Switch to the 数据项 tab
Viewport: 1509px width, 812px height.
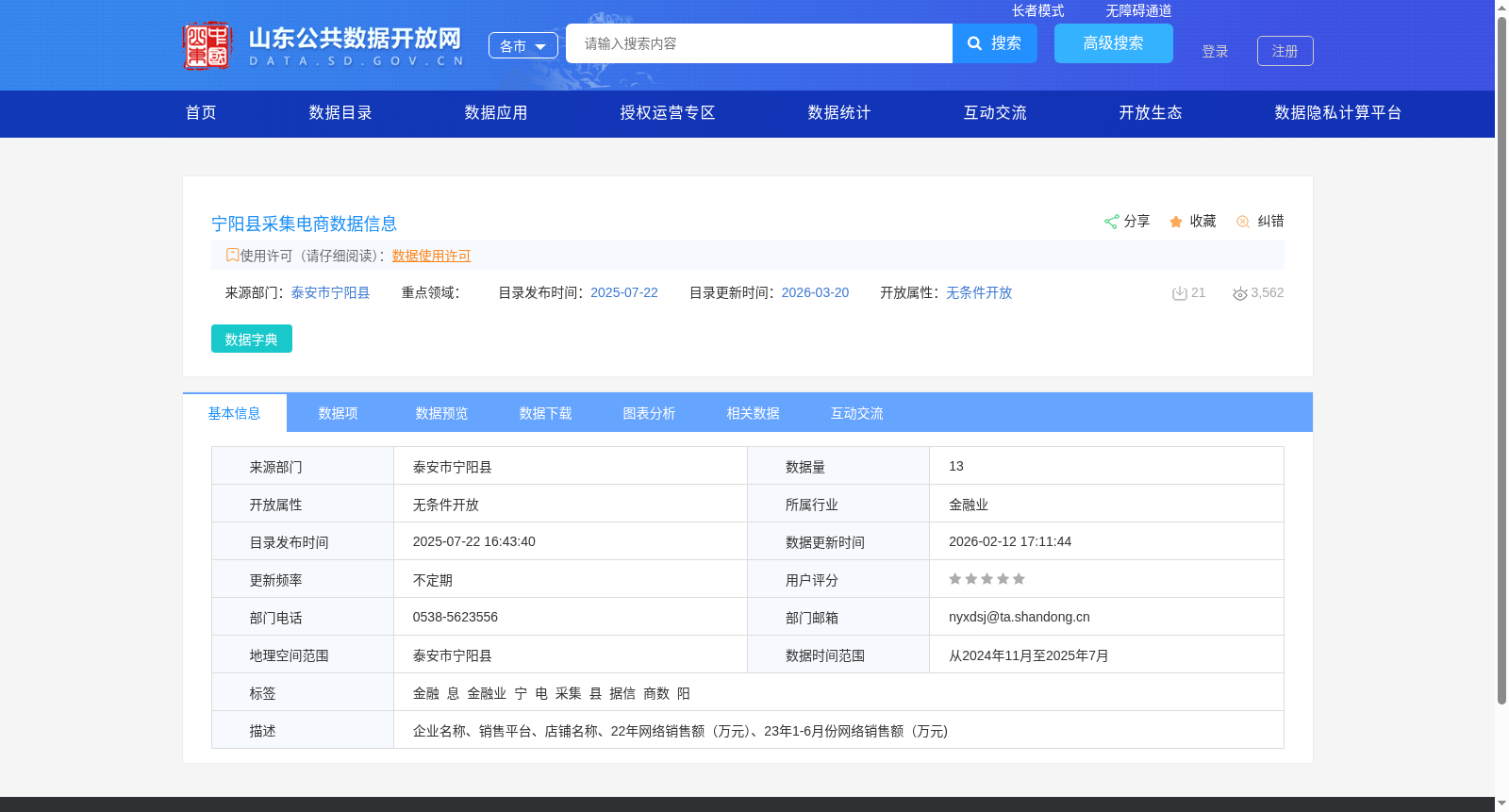click(339, 413)
